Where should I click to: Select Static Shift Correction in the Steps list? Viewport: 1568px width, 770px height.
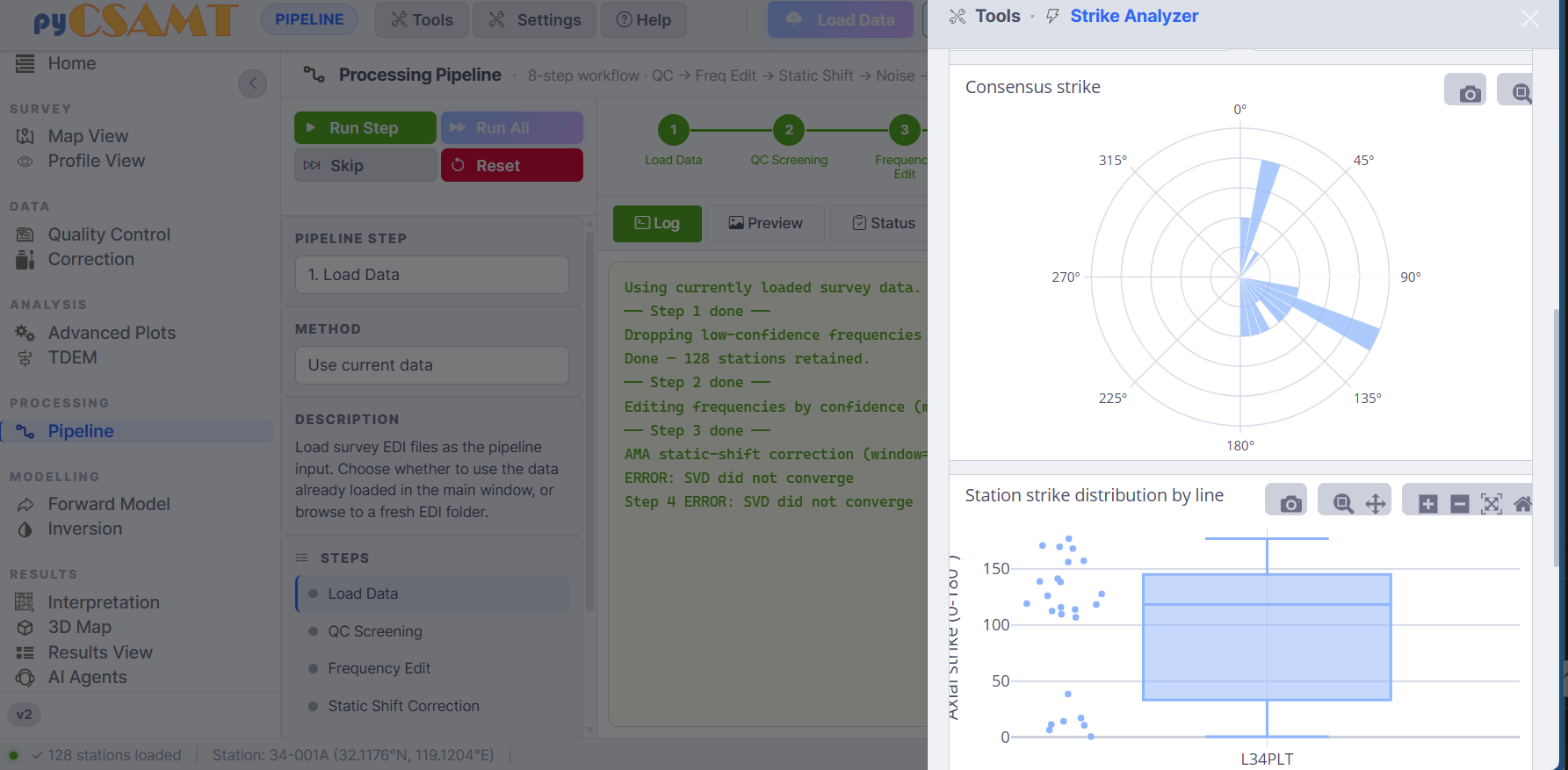click(x=432, y=706)
